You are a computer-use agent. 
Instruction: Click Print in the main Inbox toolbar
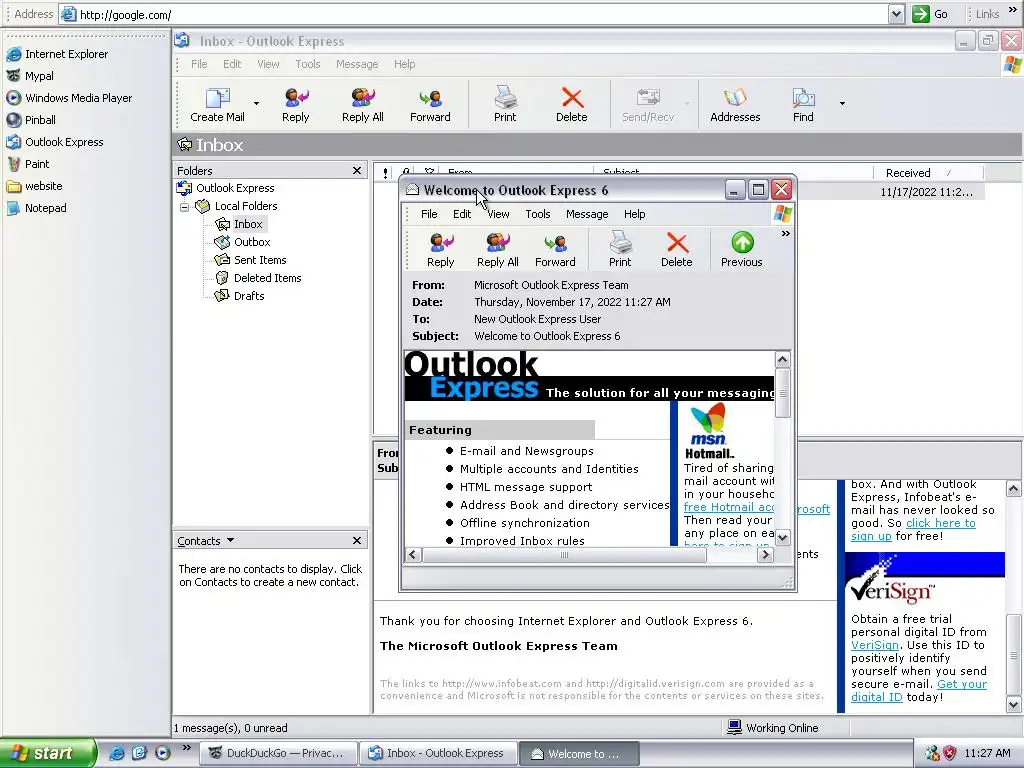coord(505,104)
